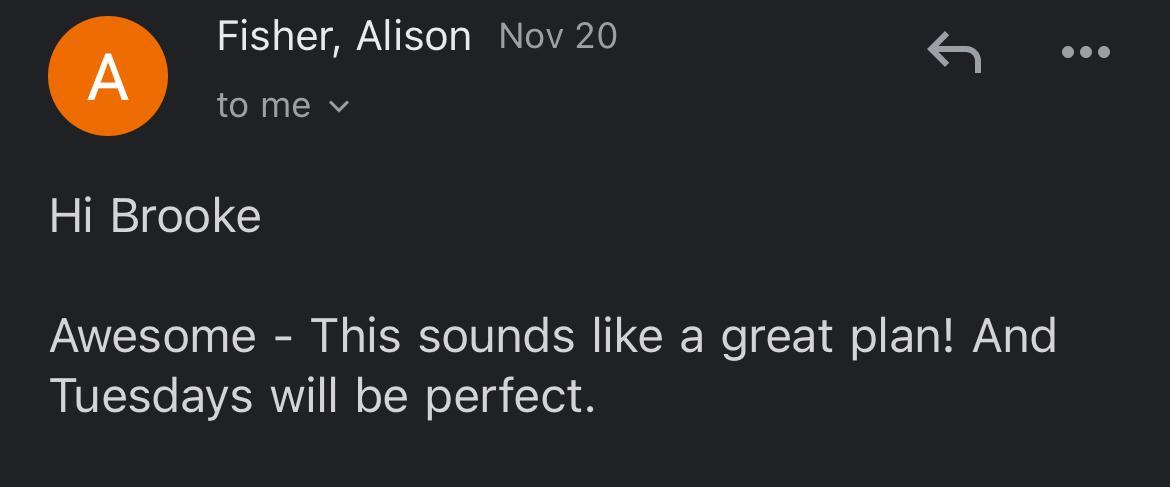1170x487 pixels.
Task: Tap the word "sounds" in the body
Action: pos(496,336)
